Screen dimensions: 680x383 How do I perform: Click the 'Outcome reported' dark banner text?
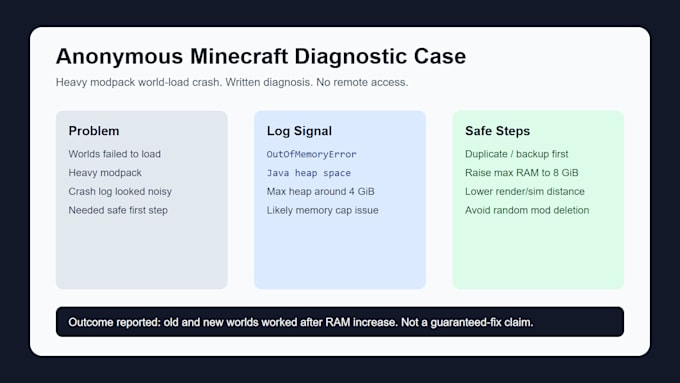pos(301,322)
